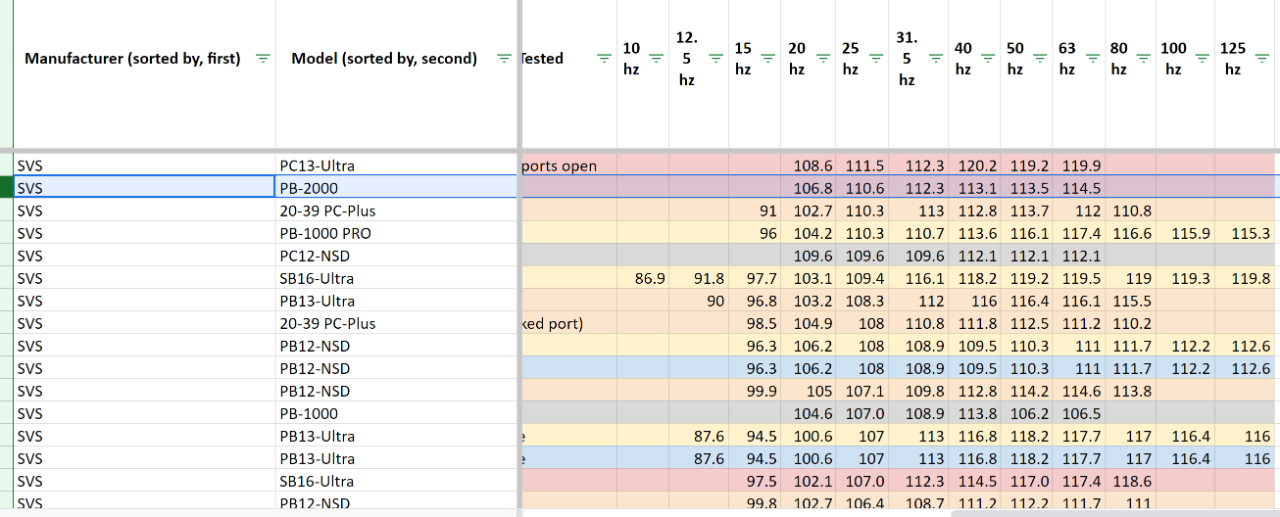Select the 97.7 value under 15 hz
The width and height of the screenshot is (1280, 517).
pyautogui.click(x=755, y=278)
